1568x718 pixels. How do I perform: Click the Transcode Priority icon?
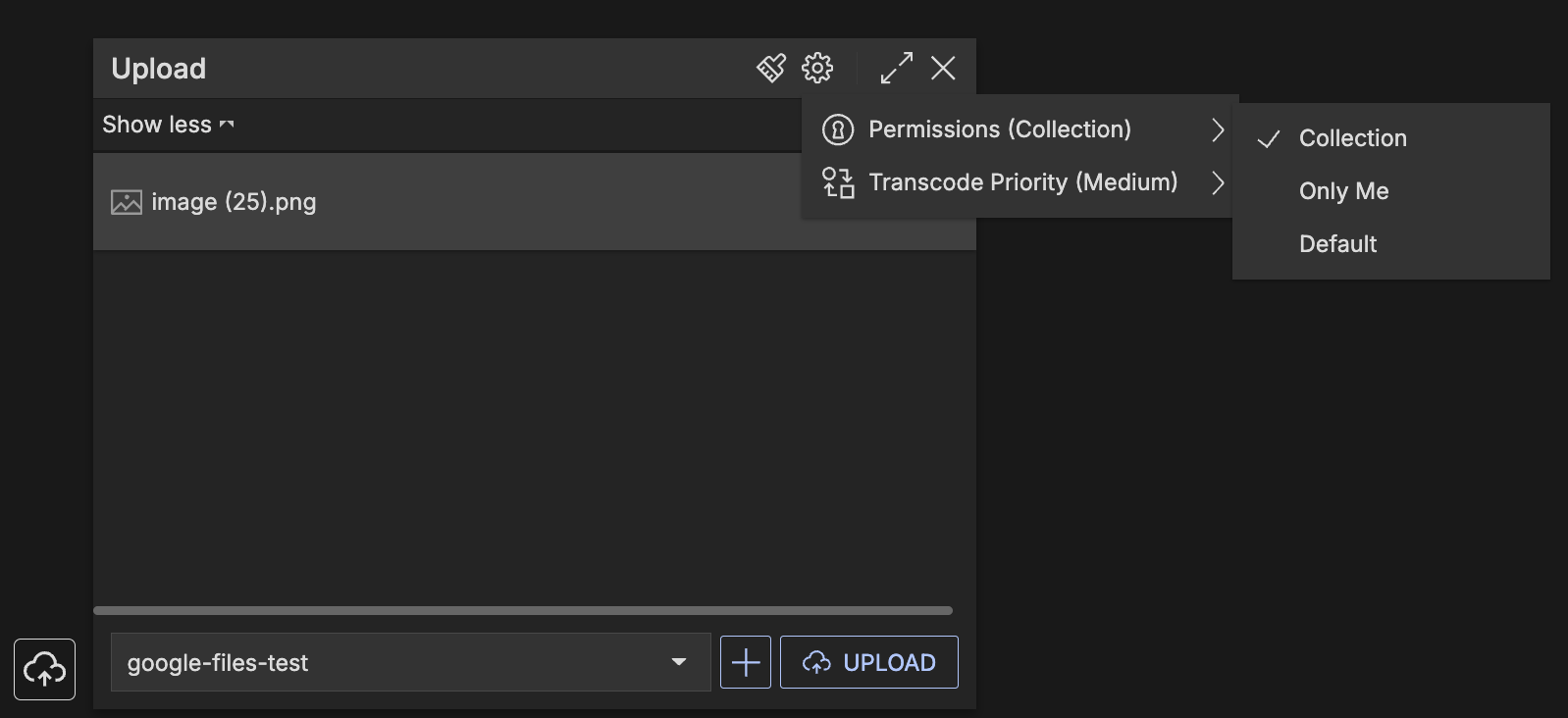[x=838, y=182]
